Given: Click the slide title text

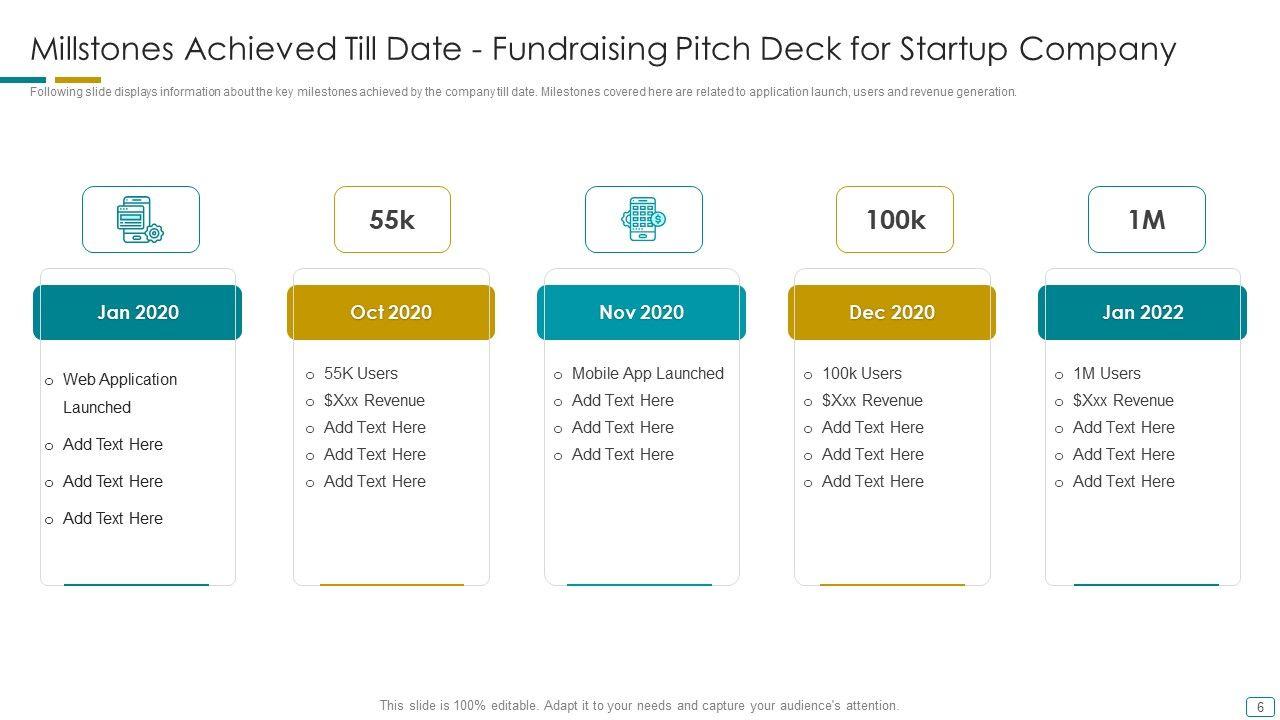Looking at the screenshot, I should click(603, 48).
